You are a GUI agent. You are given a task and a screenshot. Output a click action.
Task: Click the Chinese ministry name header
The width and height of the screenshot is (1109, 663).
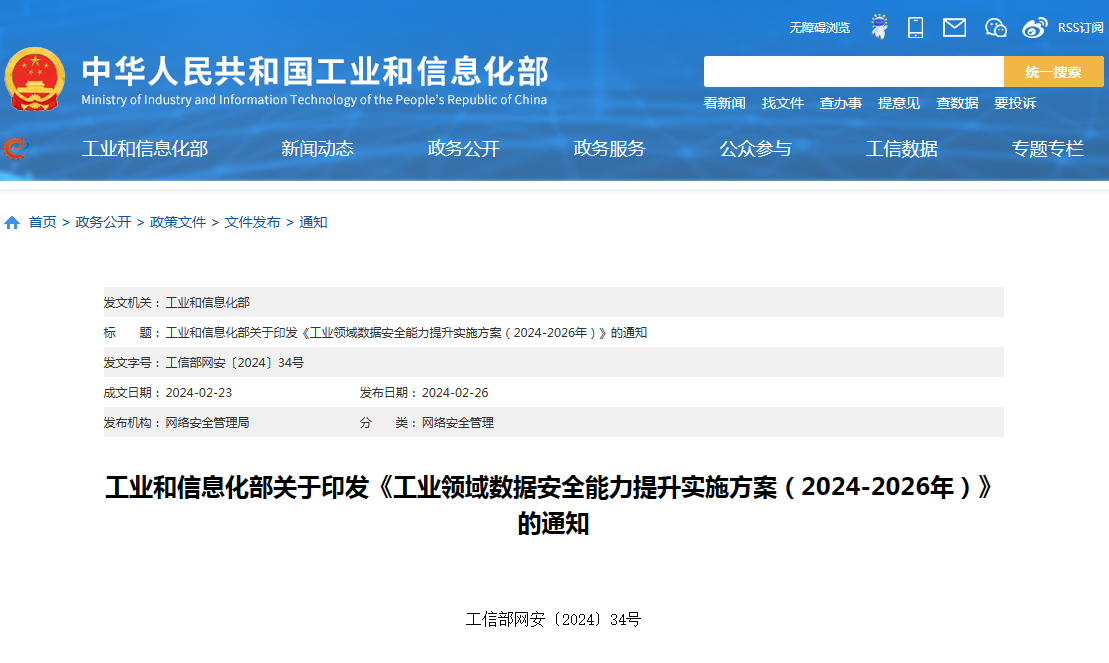[x=315, y=71]
